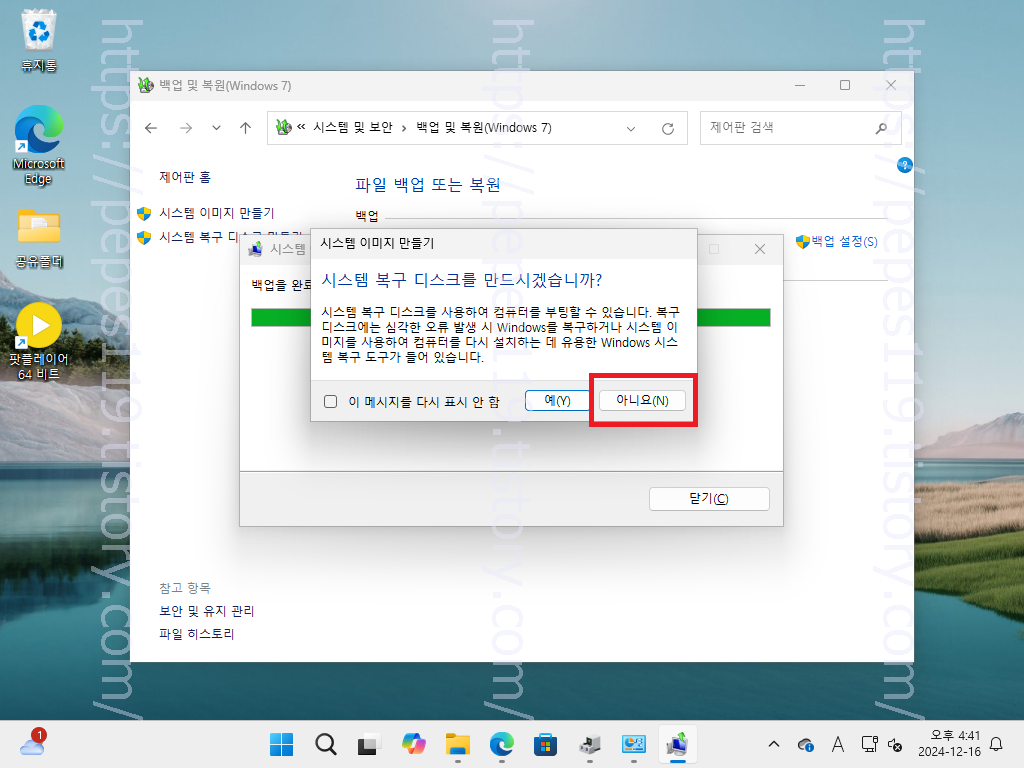The width and height of the screenshot is (1024, 768).
Task: Open the recent locations chevron
Action: (x=216, y=128)
